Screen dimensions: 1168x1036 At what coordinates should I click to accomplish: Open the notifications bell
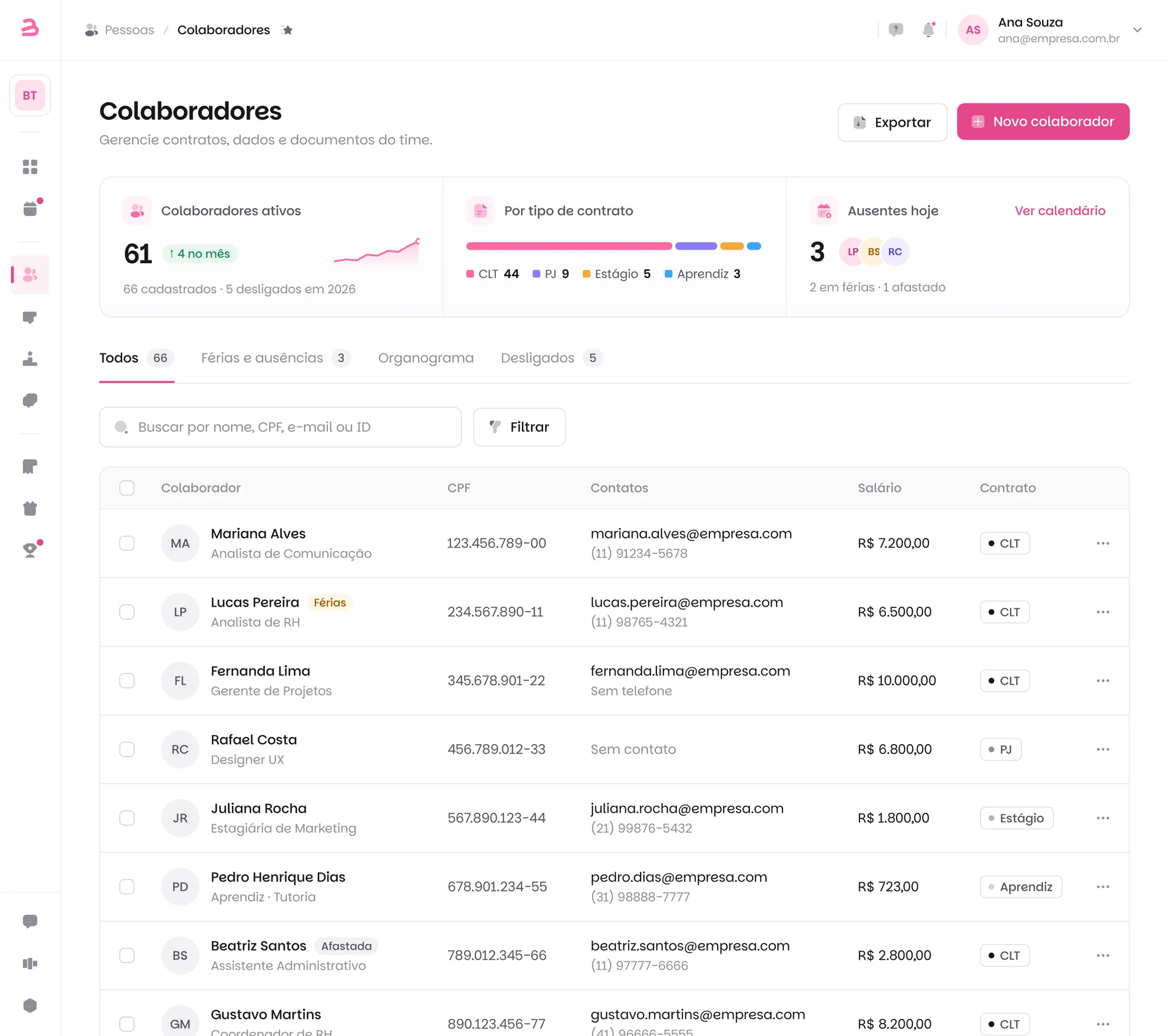point(928,30)
